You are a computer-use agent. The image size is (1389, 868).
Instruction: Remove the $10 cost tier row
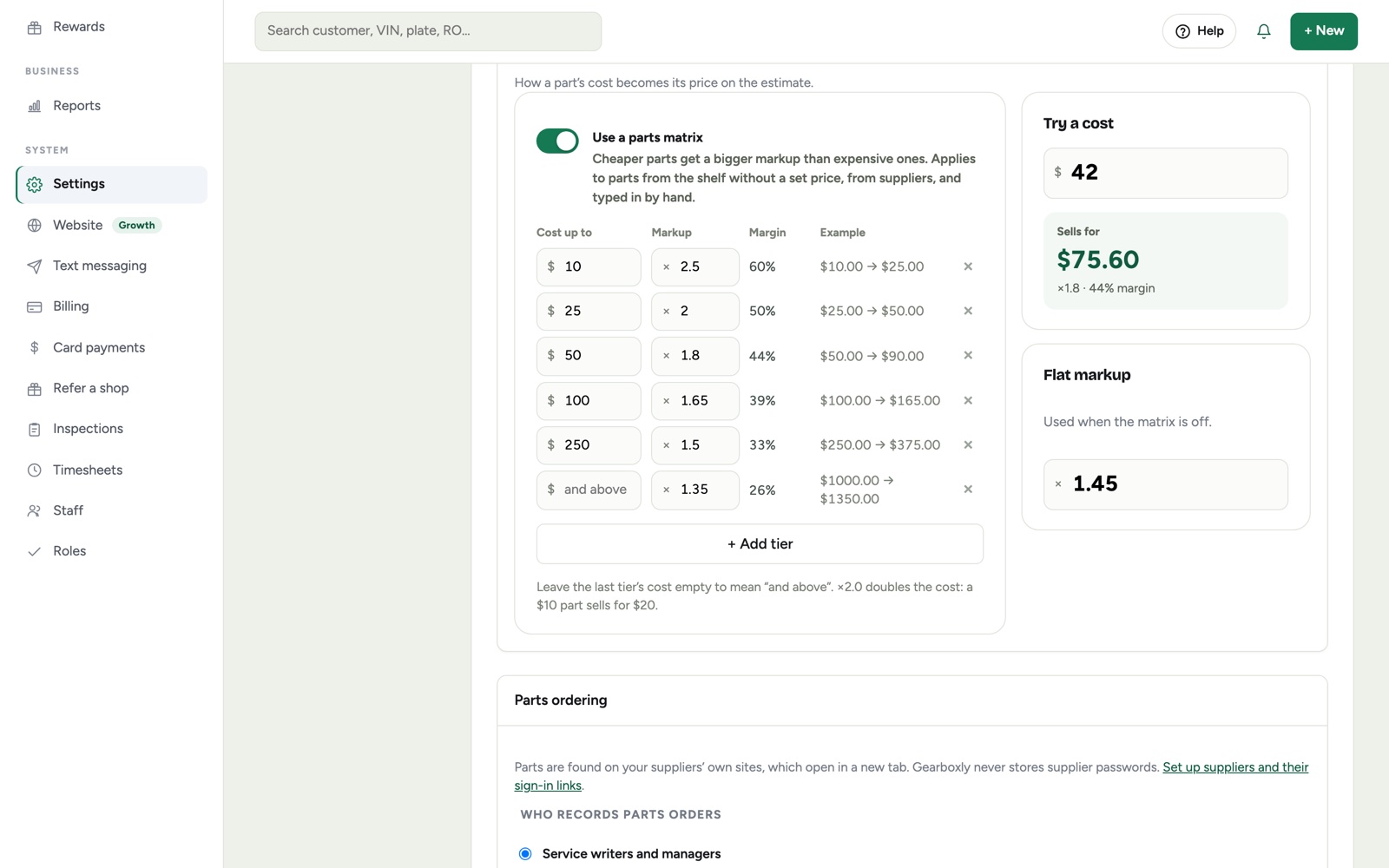[x=968, y=266]
